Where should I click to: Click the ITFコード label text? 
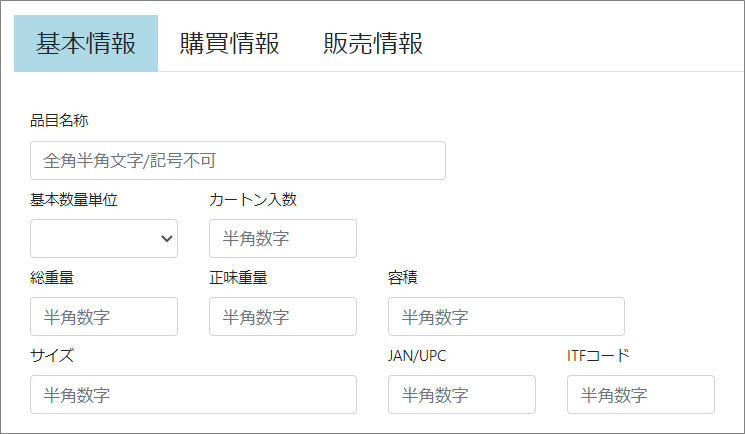(598, 355)
